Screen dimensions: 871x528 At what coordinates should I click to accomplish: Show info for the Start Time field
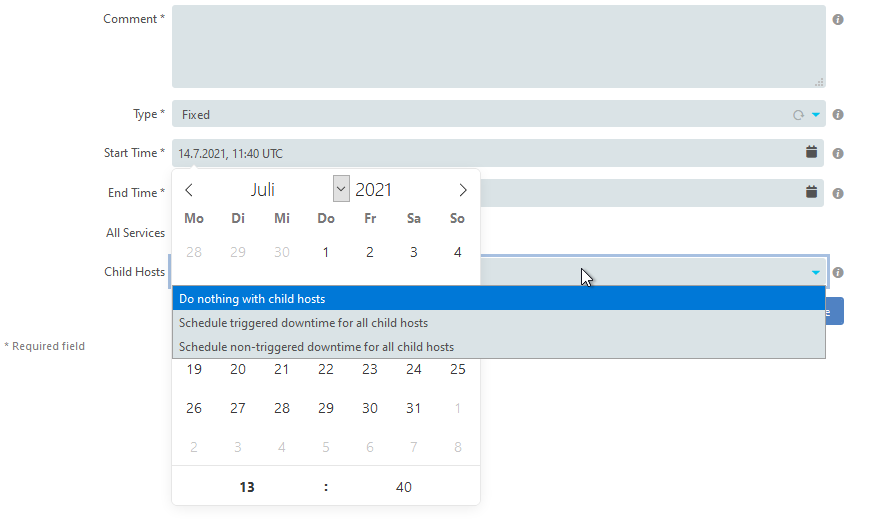(x=838, y=153)
